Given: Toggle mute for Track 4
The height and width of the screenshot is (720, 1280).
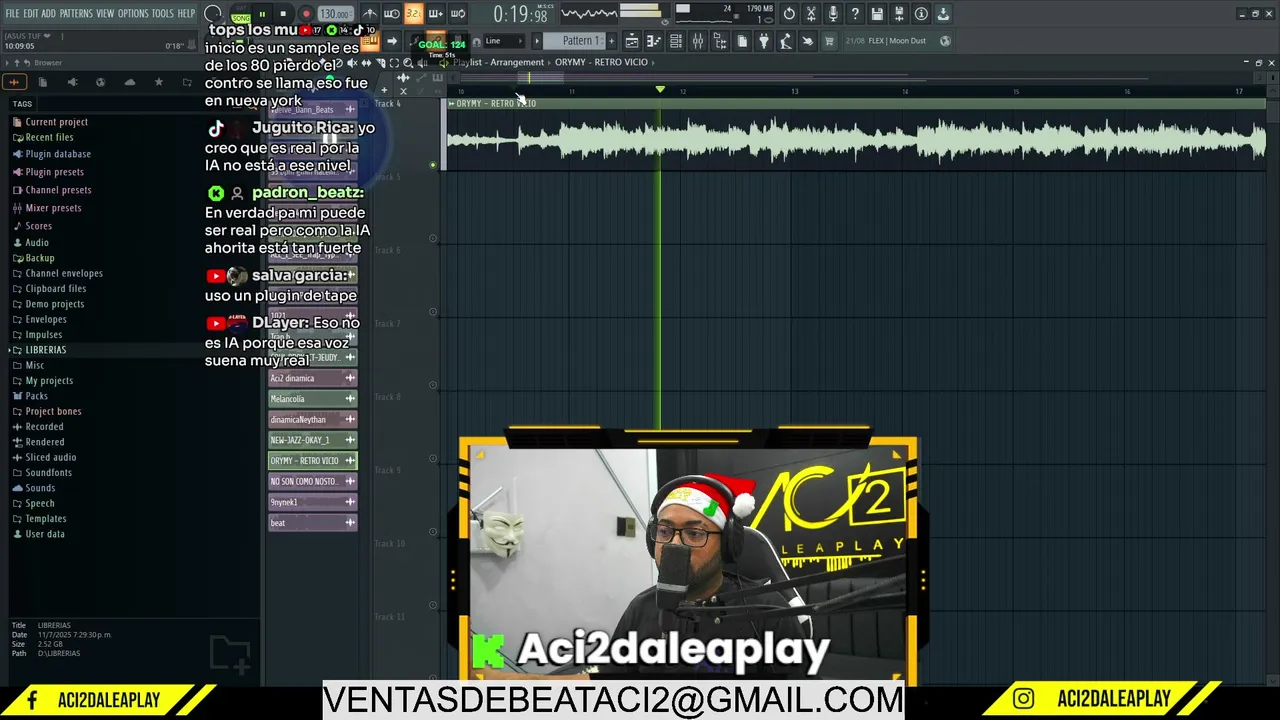Looking at the screenshot, I should point(433,165).
